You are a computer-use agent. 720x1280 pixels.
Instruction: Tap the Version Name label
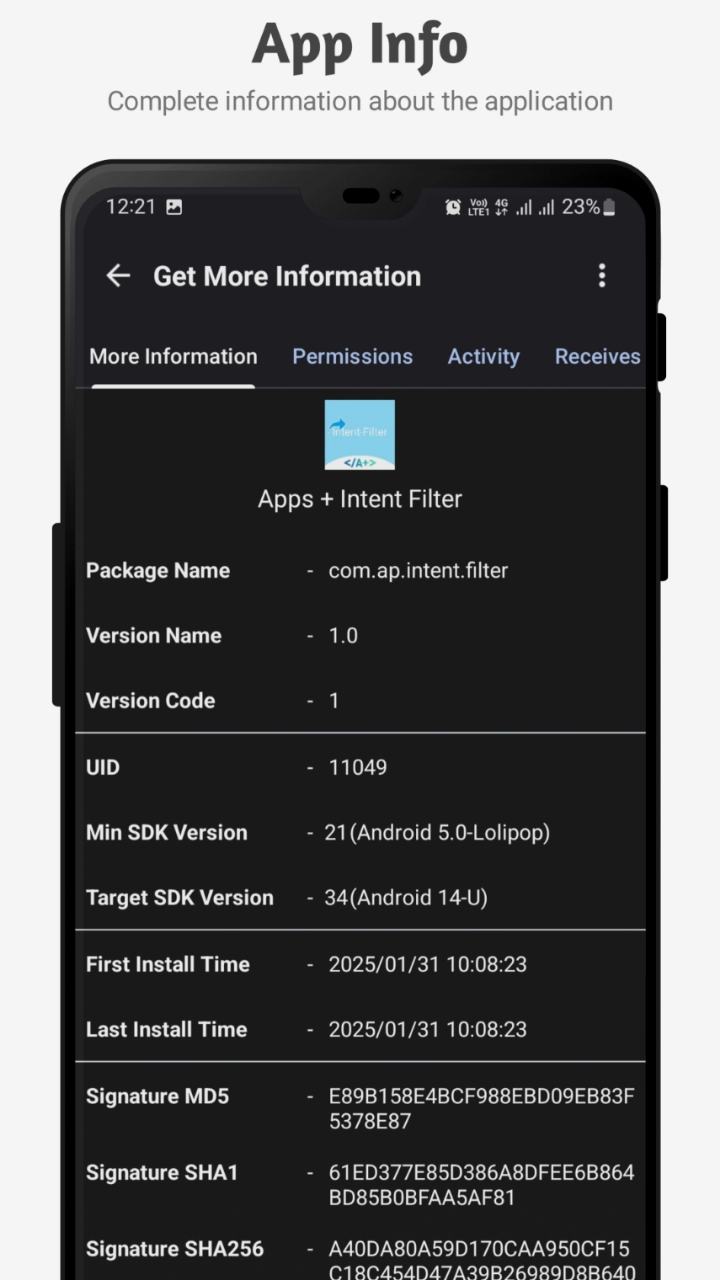[154, 636]
